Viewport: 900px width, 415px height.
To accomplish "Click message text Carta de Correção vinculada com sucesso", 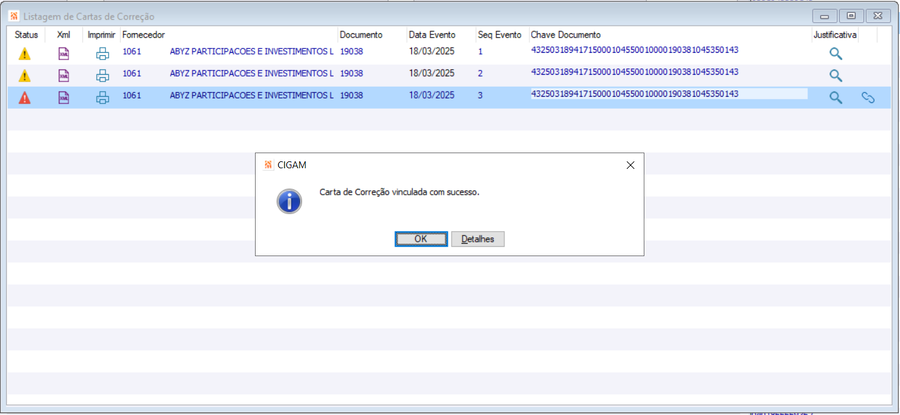I will coord(399,192).
